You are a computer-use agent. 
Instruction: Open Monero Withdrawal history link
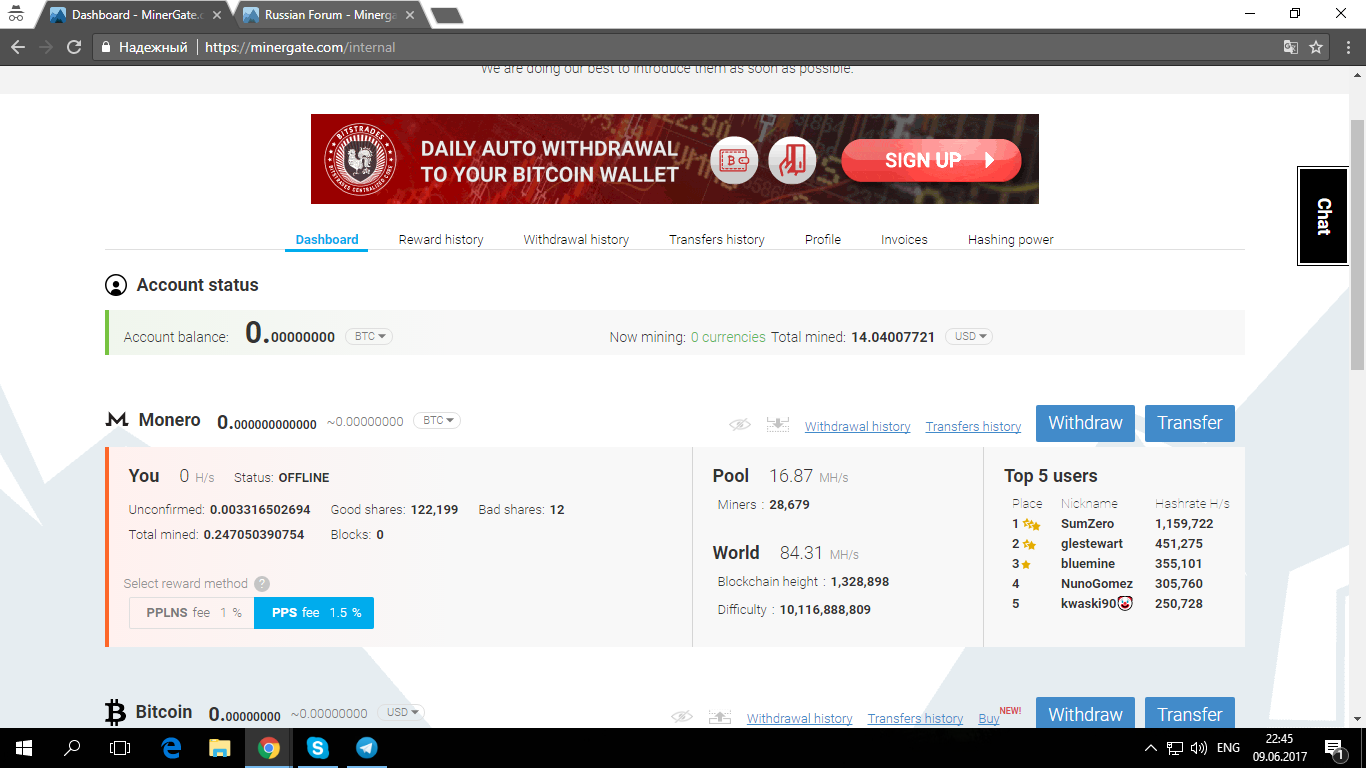click(858, 427)
